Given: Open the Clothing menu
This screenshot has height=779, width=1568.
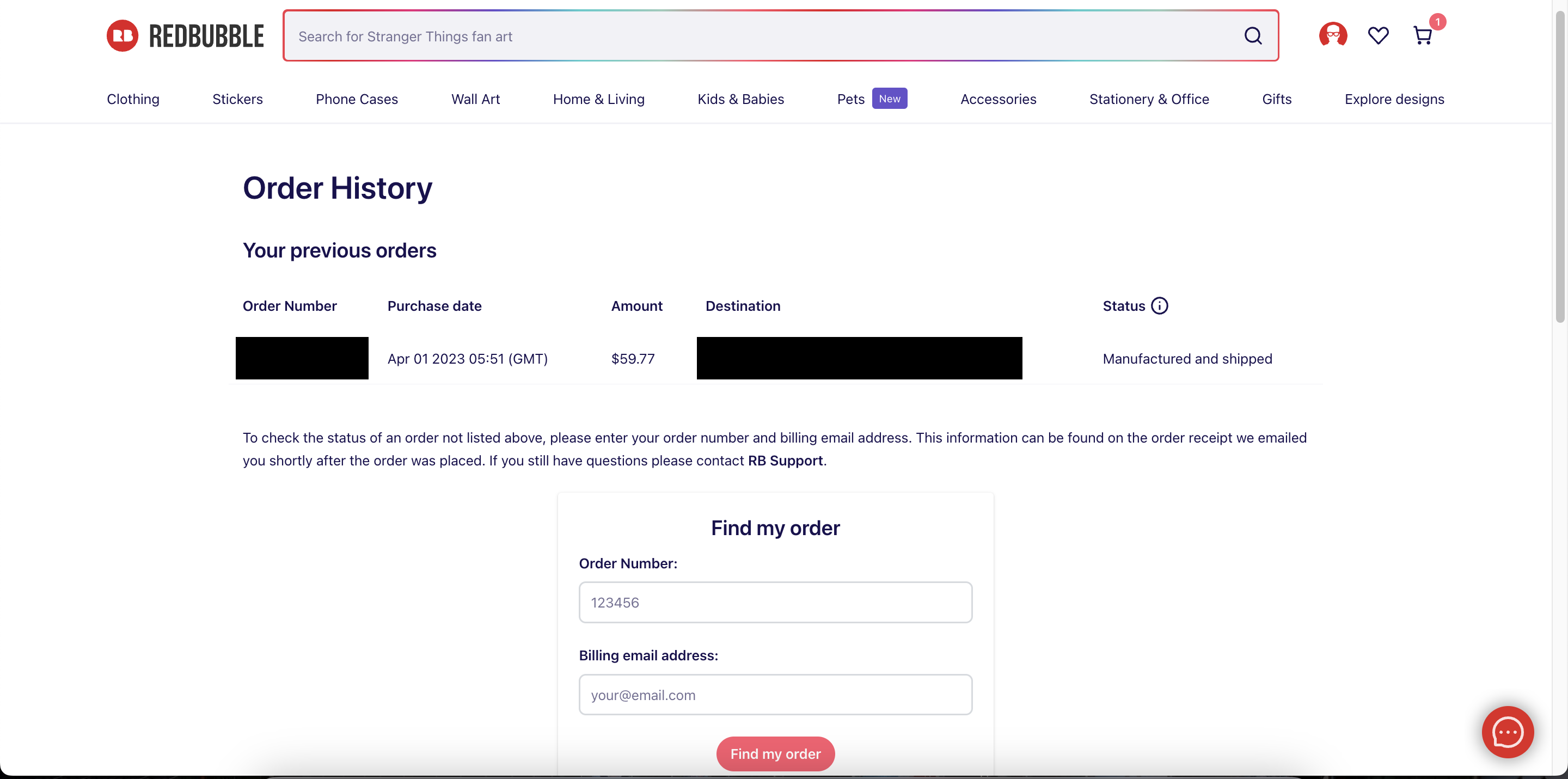Looking at the screenshot, I should pyautogui.click(x=133, y=99).
